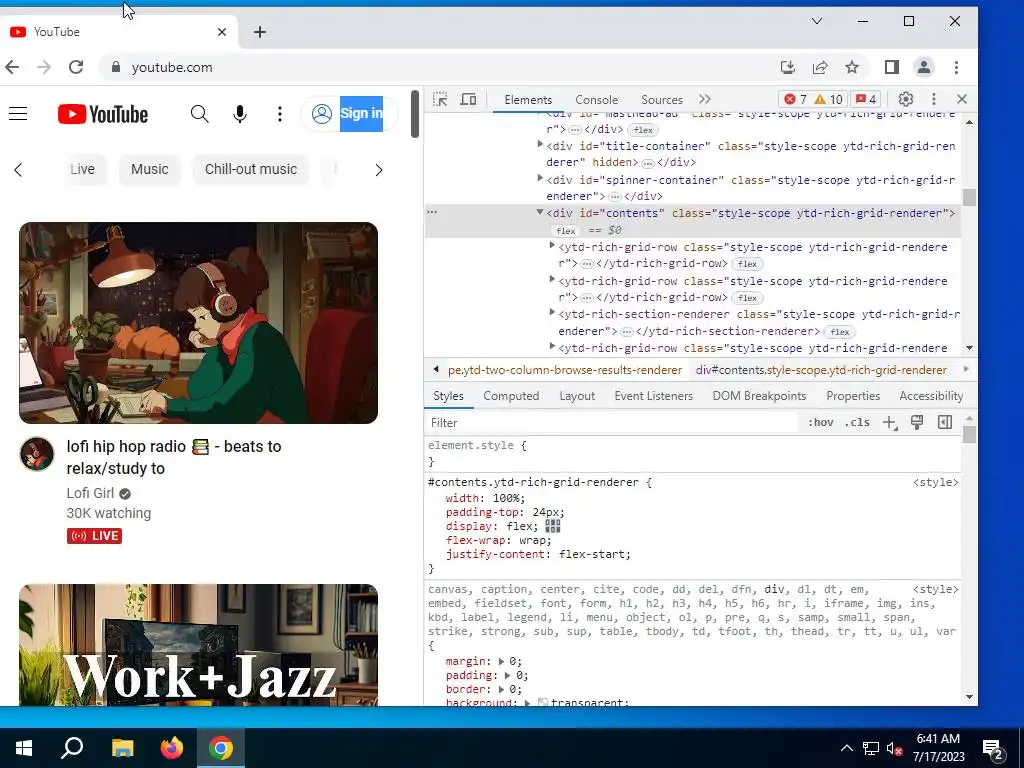Share this page icon
The height and width of the screenshot is (768, 1024).
[820, 67]
